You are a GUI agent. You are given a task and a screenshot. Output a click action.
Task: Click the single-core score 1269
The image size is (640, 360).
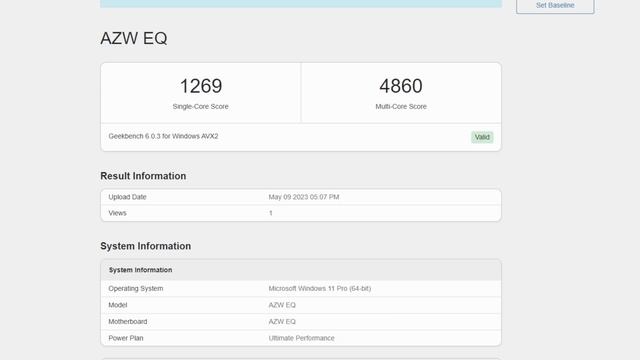click(x=201, y=86)
